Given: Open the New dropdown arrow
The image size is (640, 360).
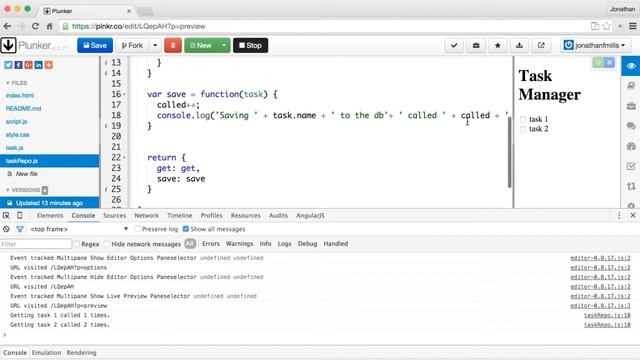Looking at the screenshot, I should click(x=224, y=45).
